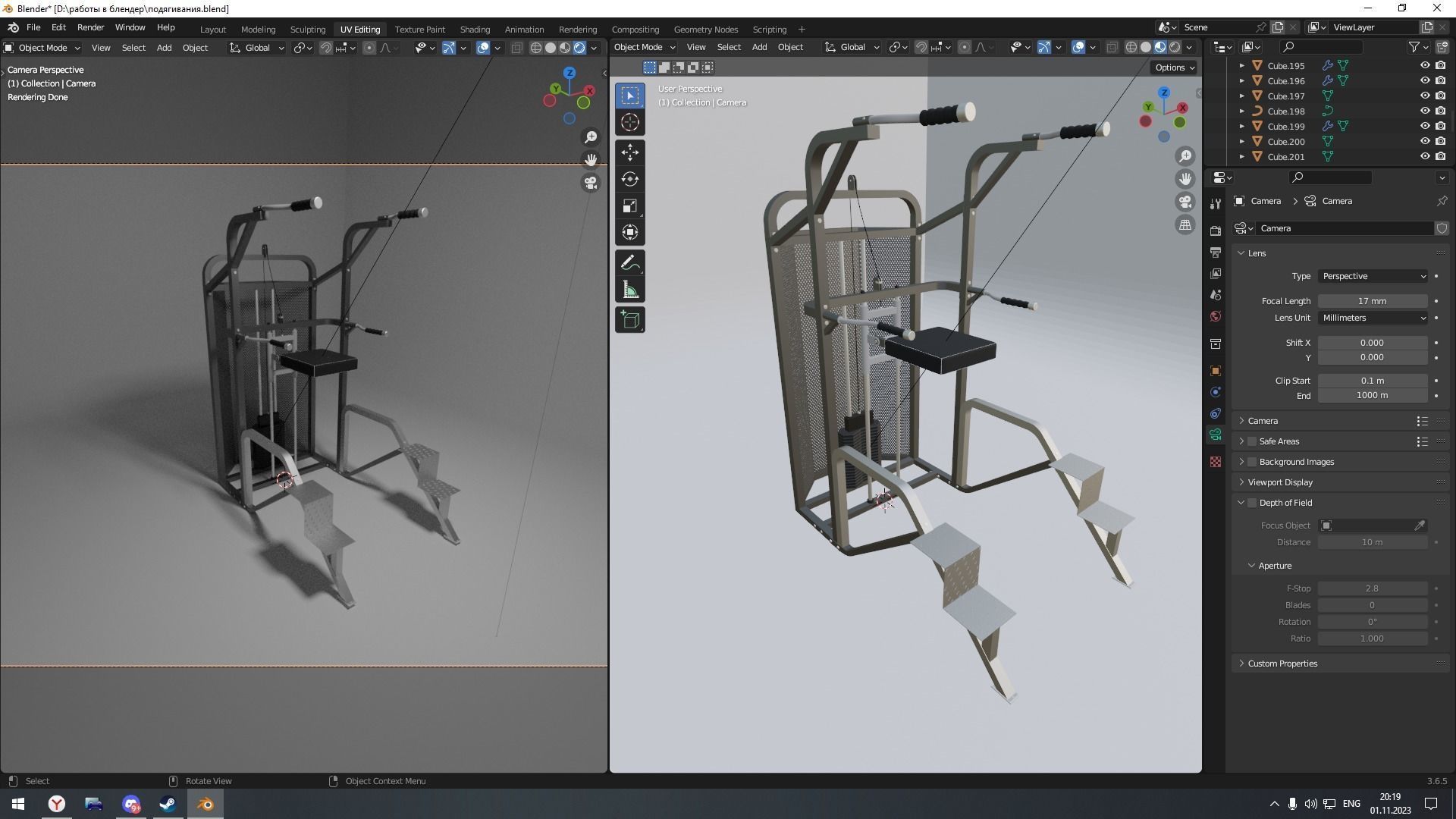Screen dimensions: 1456x819
Task: Open the Object properties tab
Action: (1216, 371)
